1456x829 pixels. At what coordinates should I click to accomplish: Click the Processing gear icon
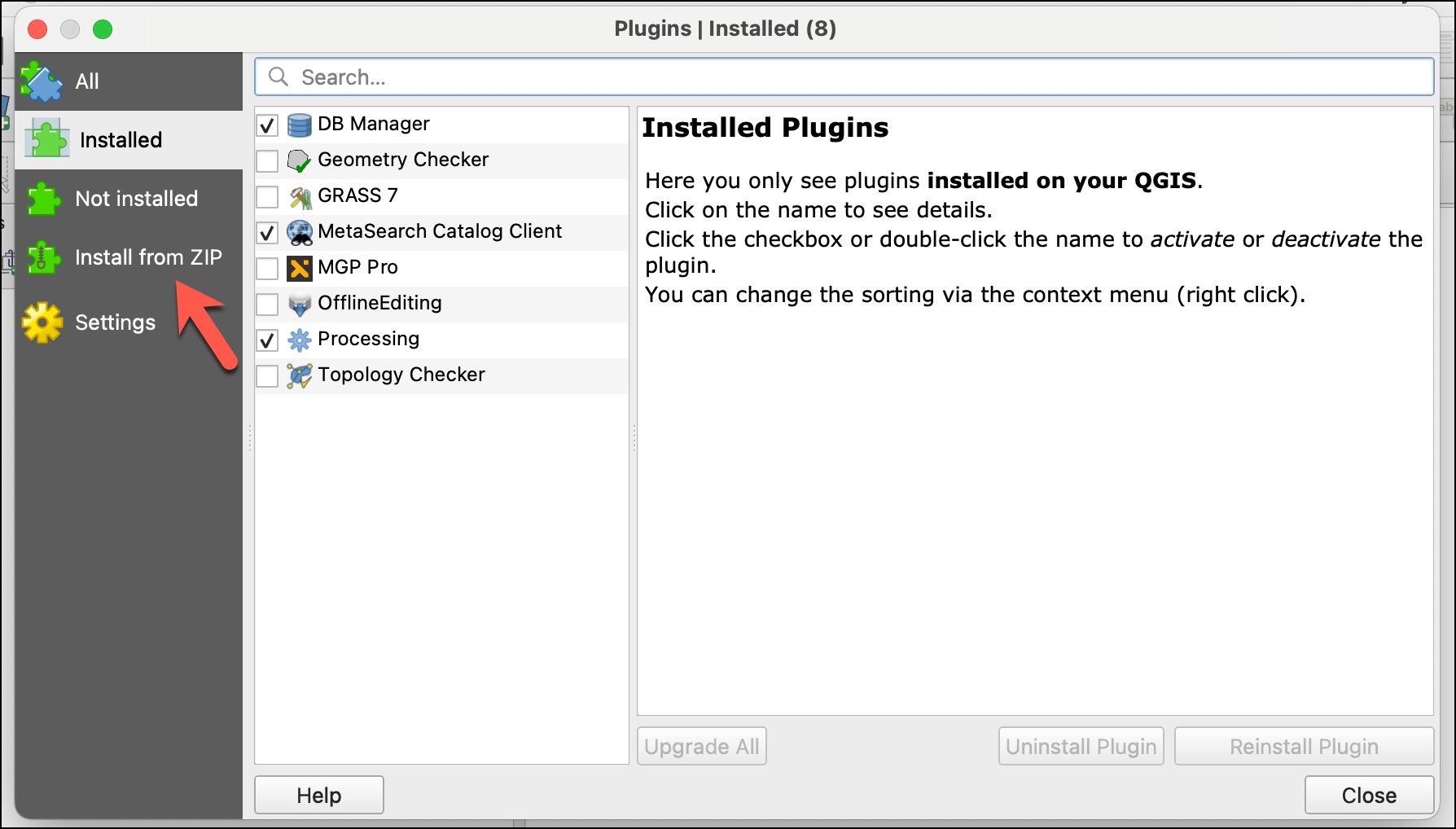pos(300,340)
